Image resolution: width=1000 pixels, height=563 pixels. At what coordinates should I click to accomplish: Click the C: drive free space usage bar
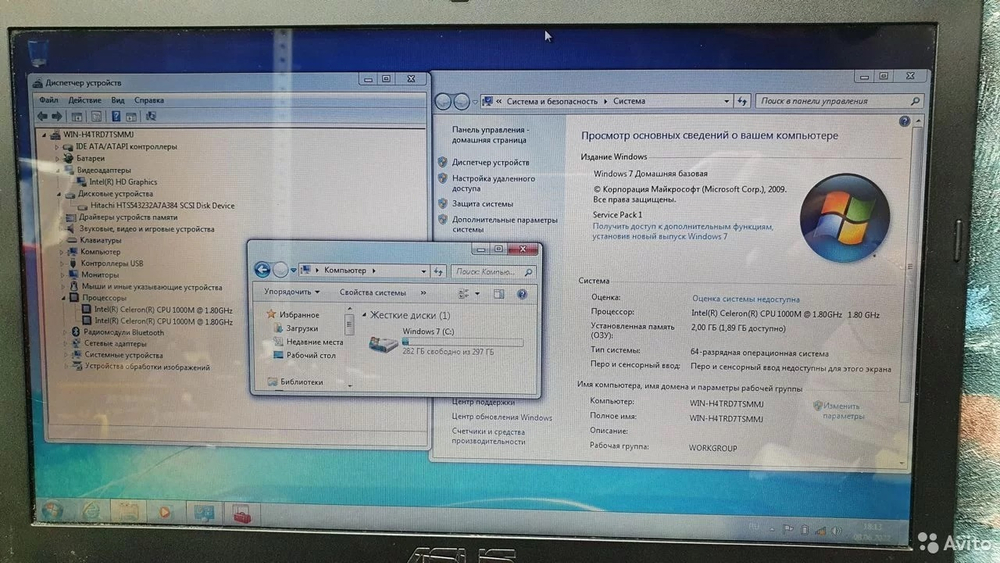(x=463, y=342)
